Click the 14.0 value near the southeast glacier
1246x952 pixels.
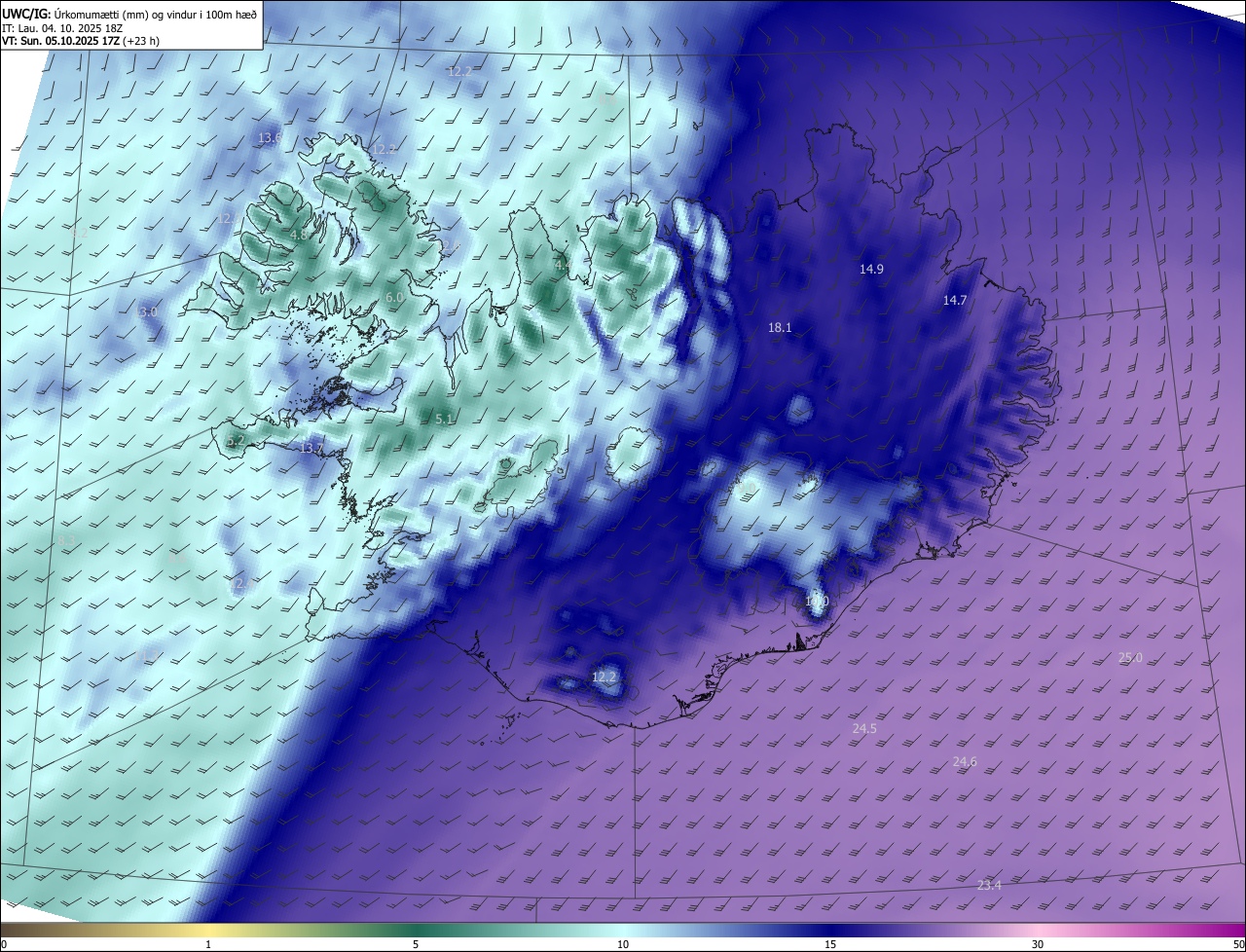(x=817, y=601)
